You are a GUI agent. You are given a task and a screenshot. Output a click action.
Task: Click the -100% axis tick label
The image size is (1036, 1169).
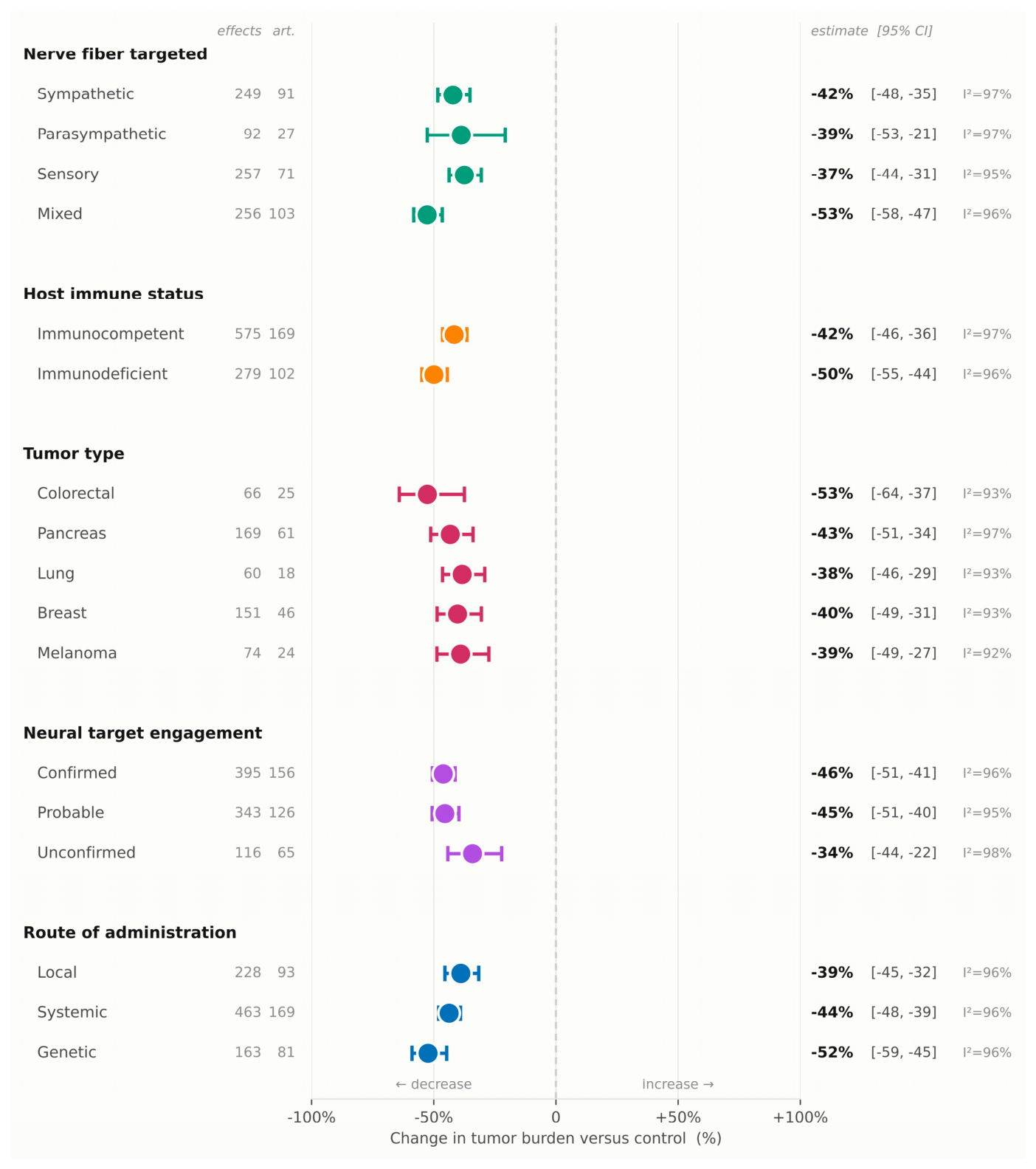[x=311, y=1117]
